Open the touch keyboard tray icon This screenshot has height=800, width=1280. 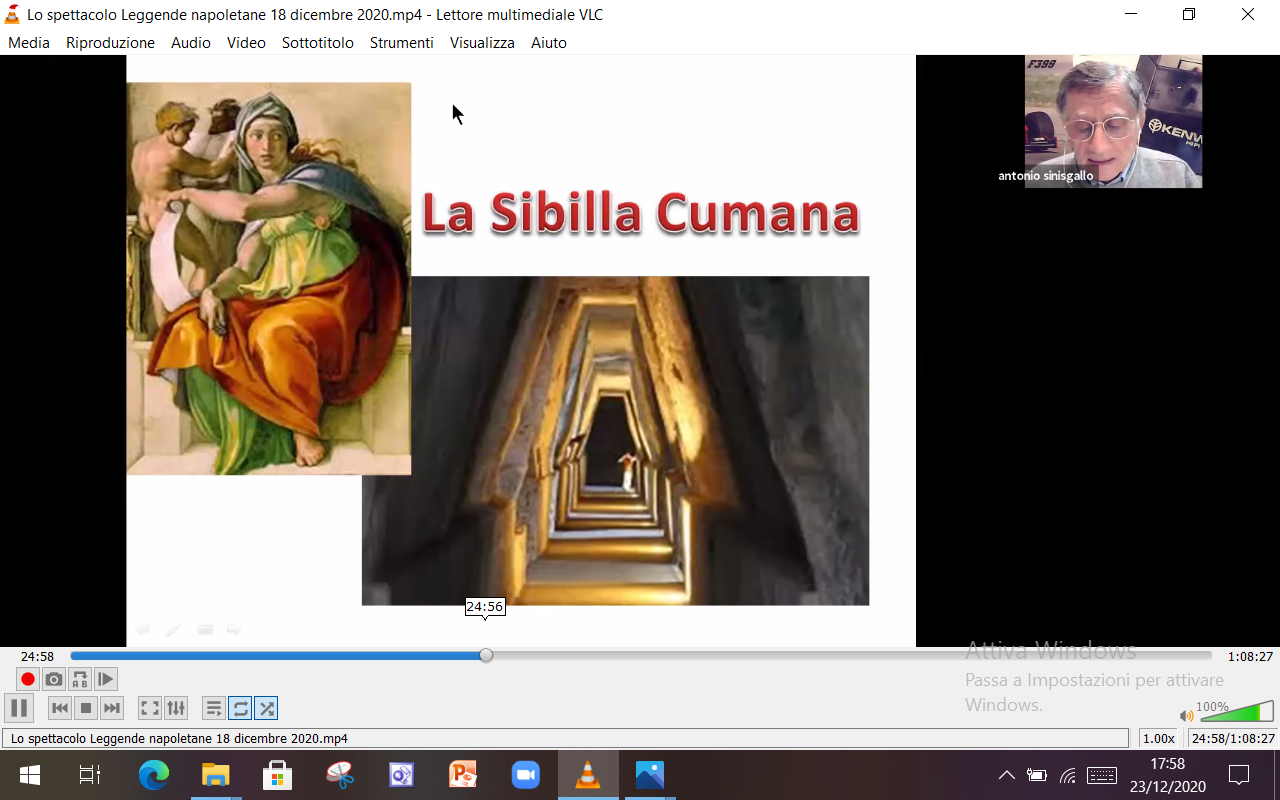(1102, 775)
